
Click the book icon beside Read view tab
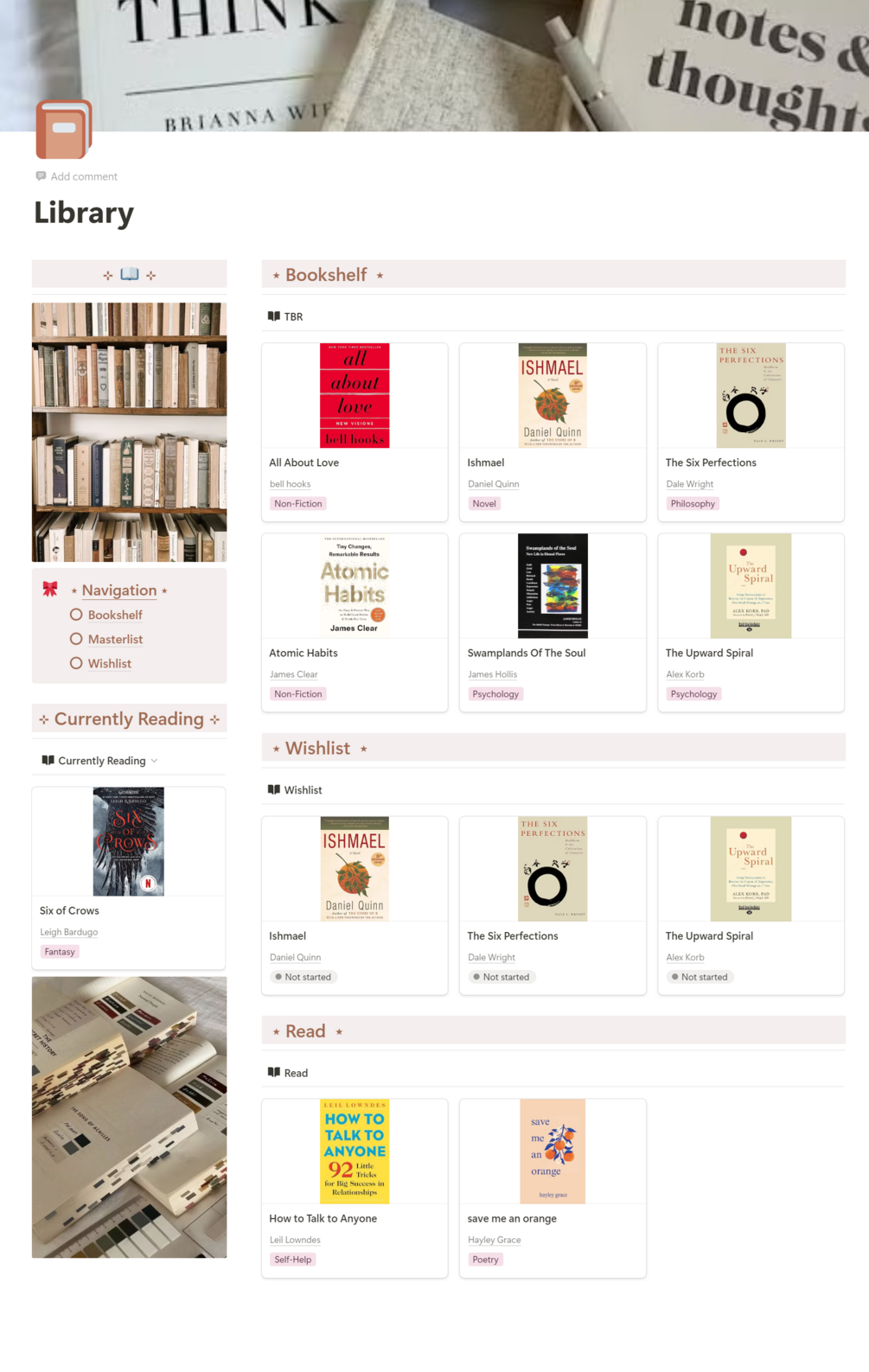274,1072
